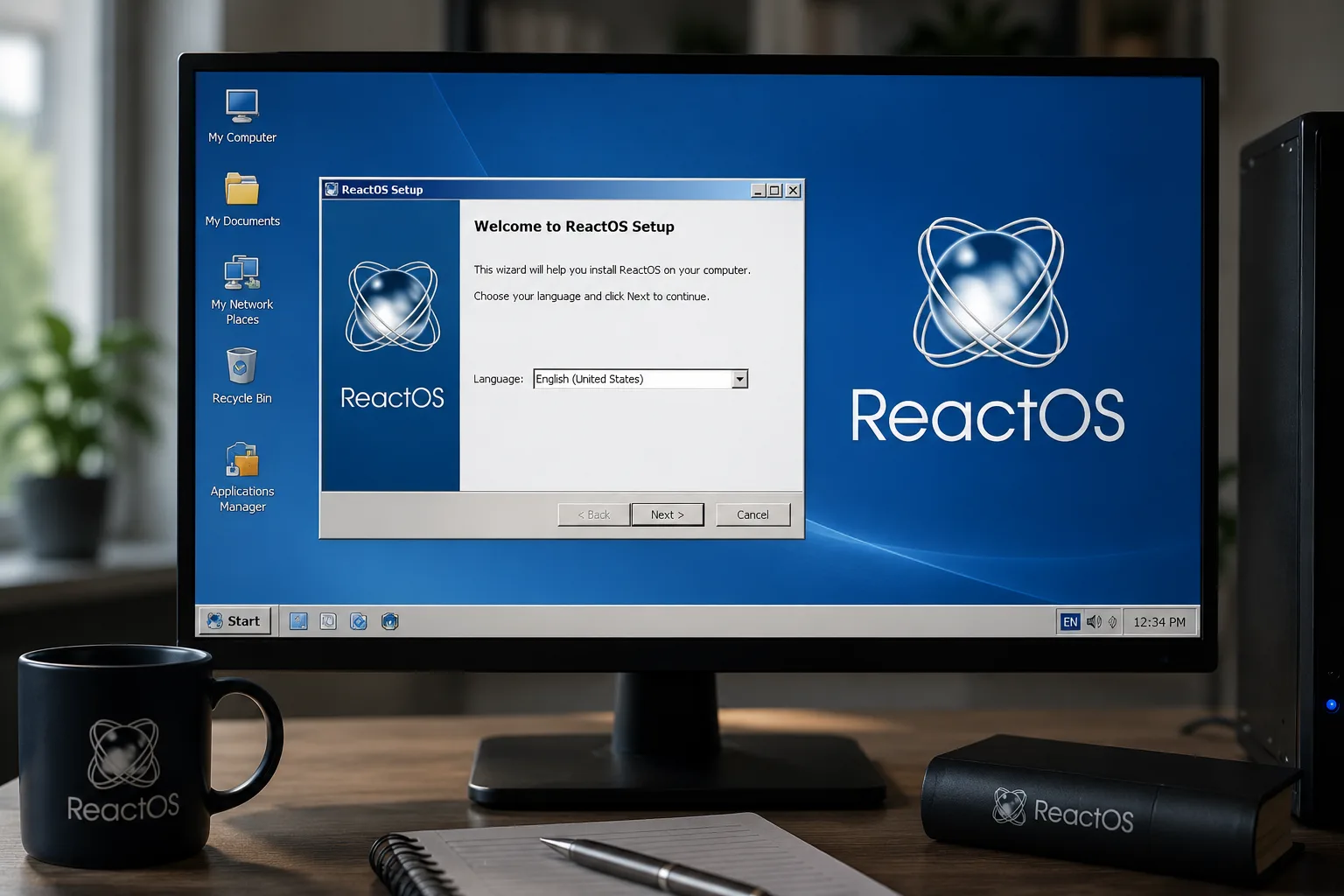
Task: Open the volume speaker tray icon
Action: pyautogui.click(x=1094, y=621)
